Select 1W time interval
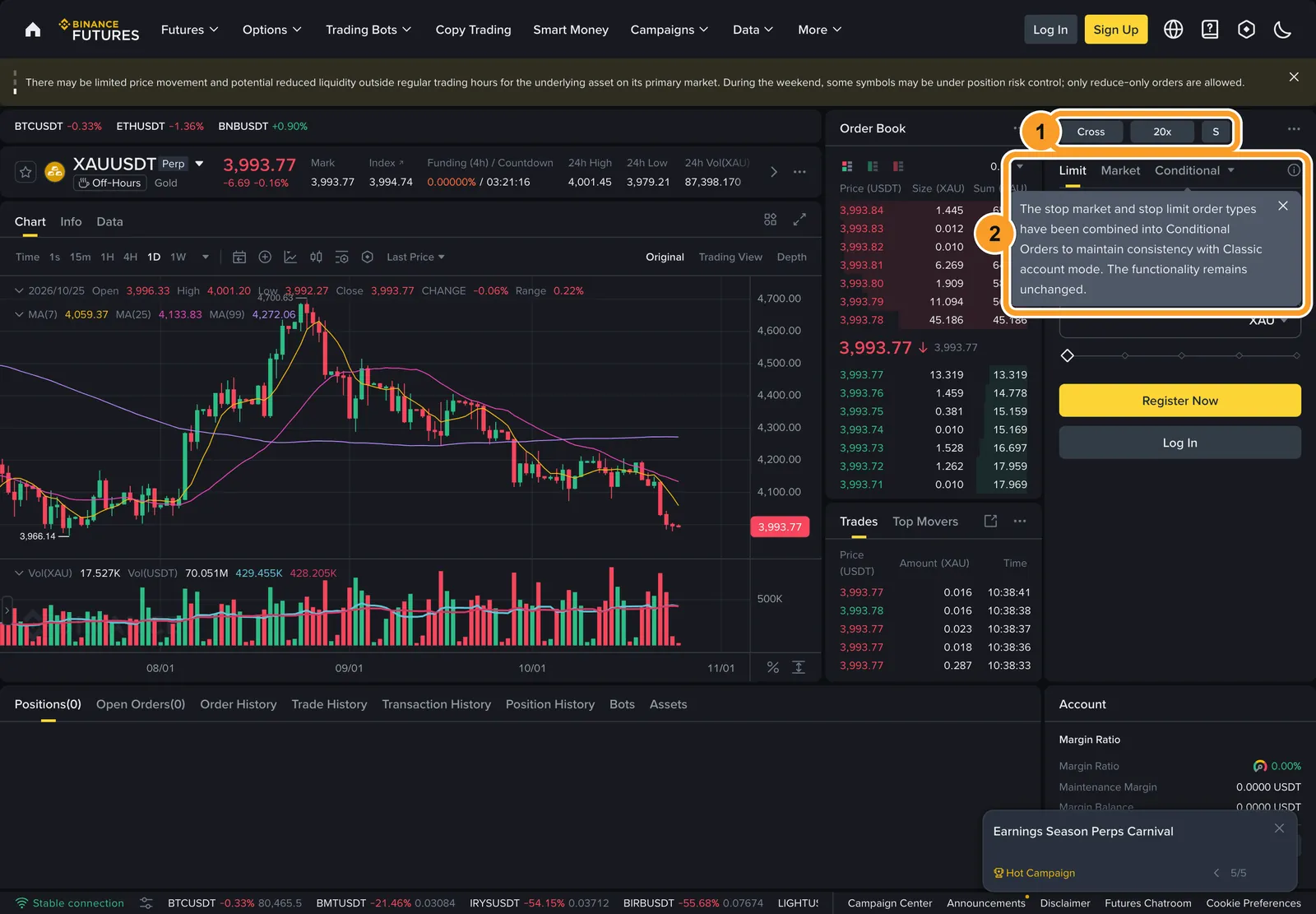 click(178, 257)
